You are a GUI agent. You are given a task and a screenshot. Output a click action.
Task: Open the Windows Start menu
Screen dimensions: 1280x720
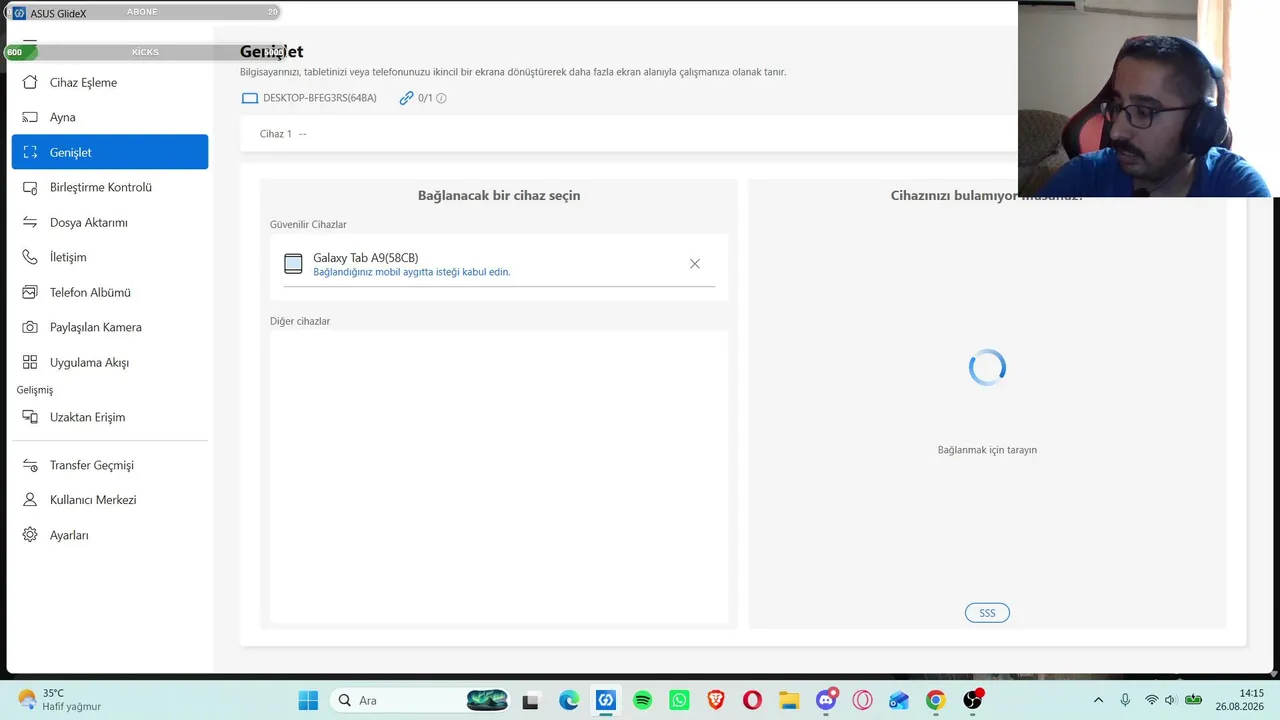308,700
